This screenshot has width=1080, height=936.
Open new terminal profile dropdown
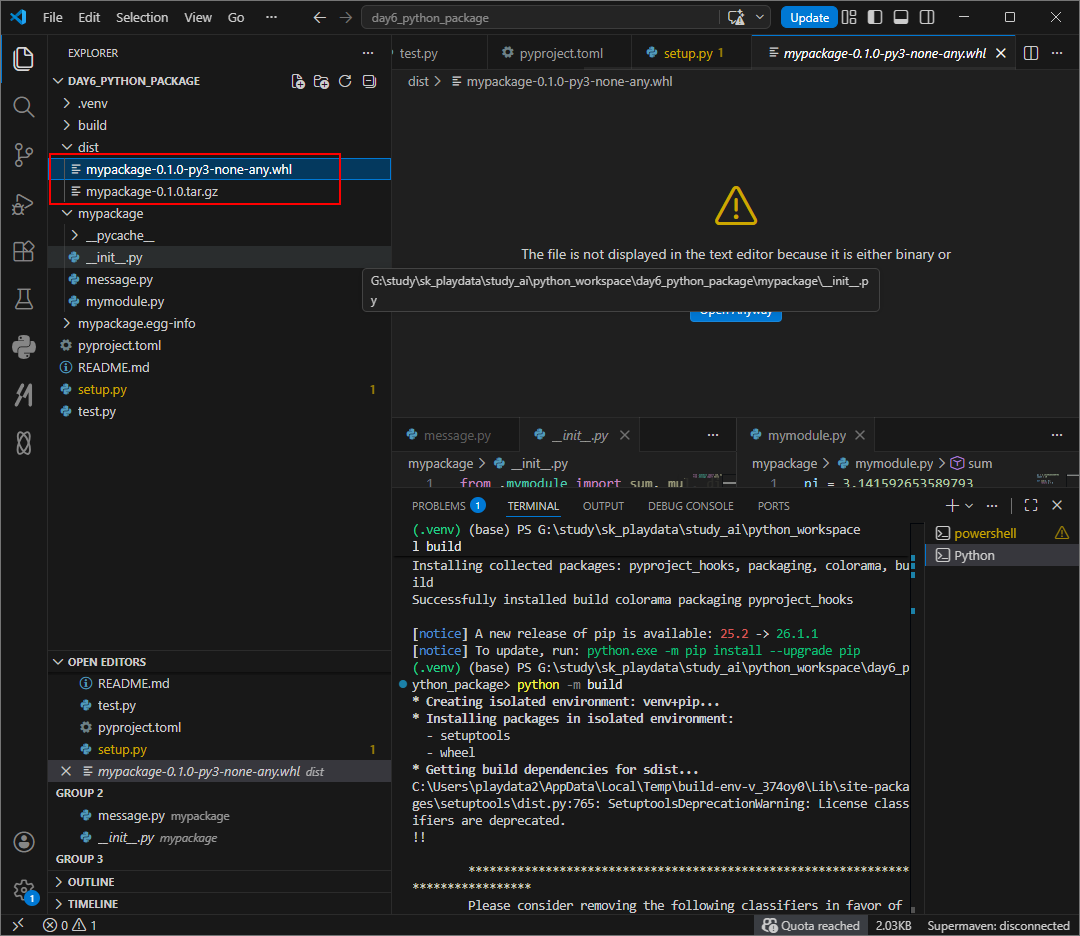pos(969,506)
